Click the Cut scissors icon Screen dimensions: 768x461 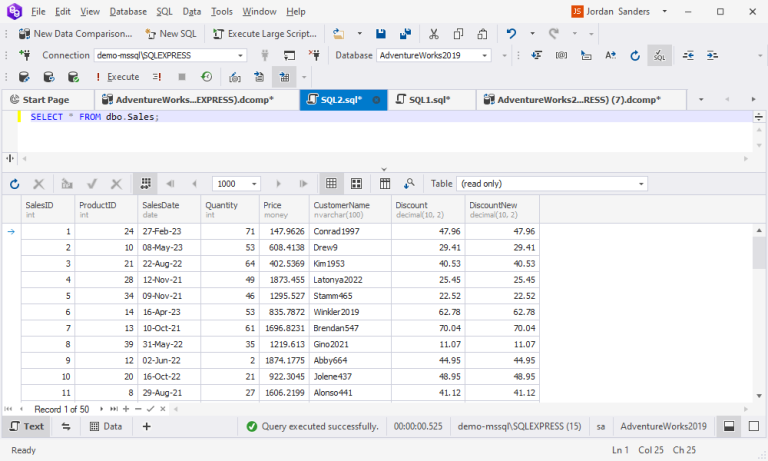(x=433, y=34)
